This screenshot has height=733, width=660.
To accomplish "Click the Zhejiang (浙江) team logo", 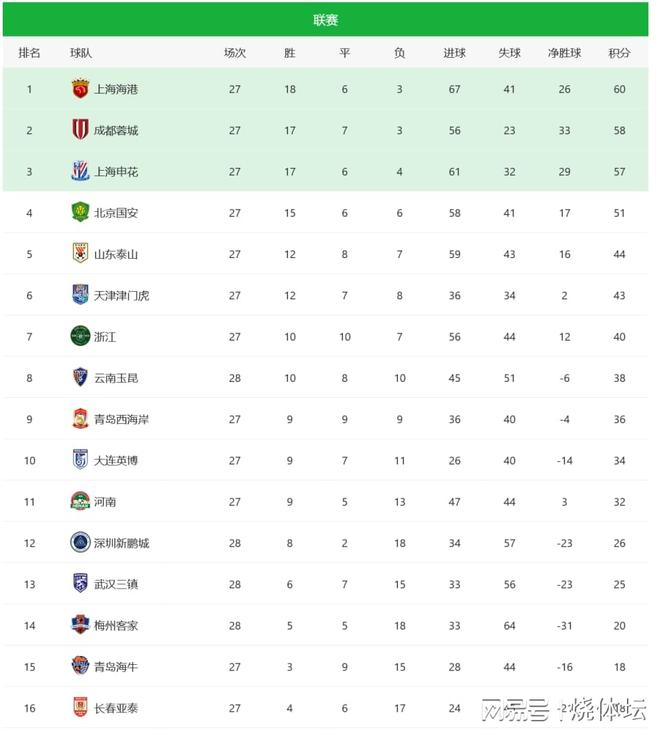I will click(x=80, y=336).
